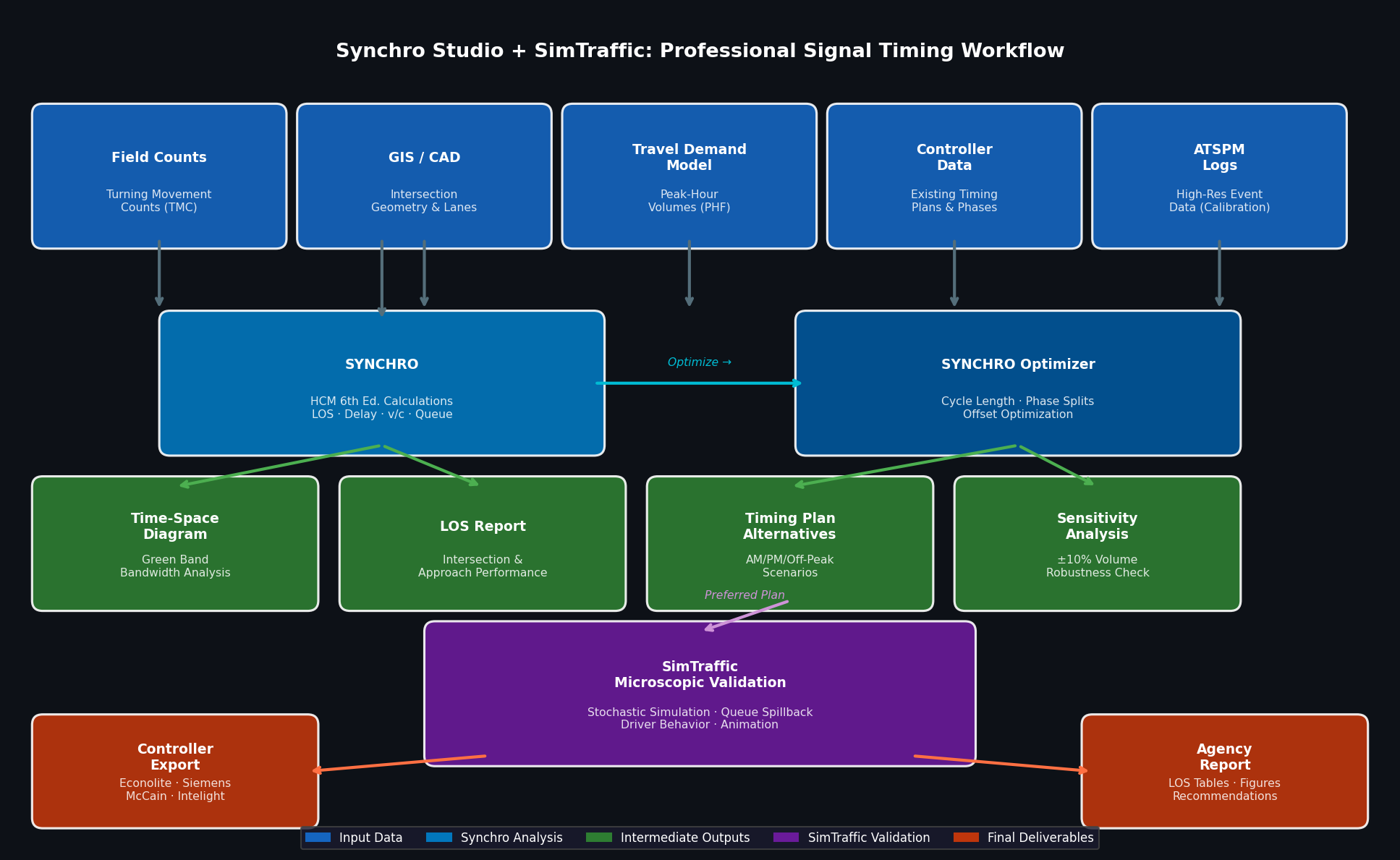The height and width of the screenshot is (860, 1400).
Task: Click the Field Counts input box
Action: 159,176
